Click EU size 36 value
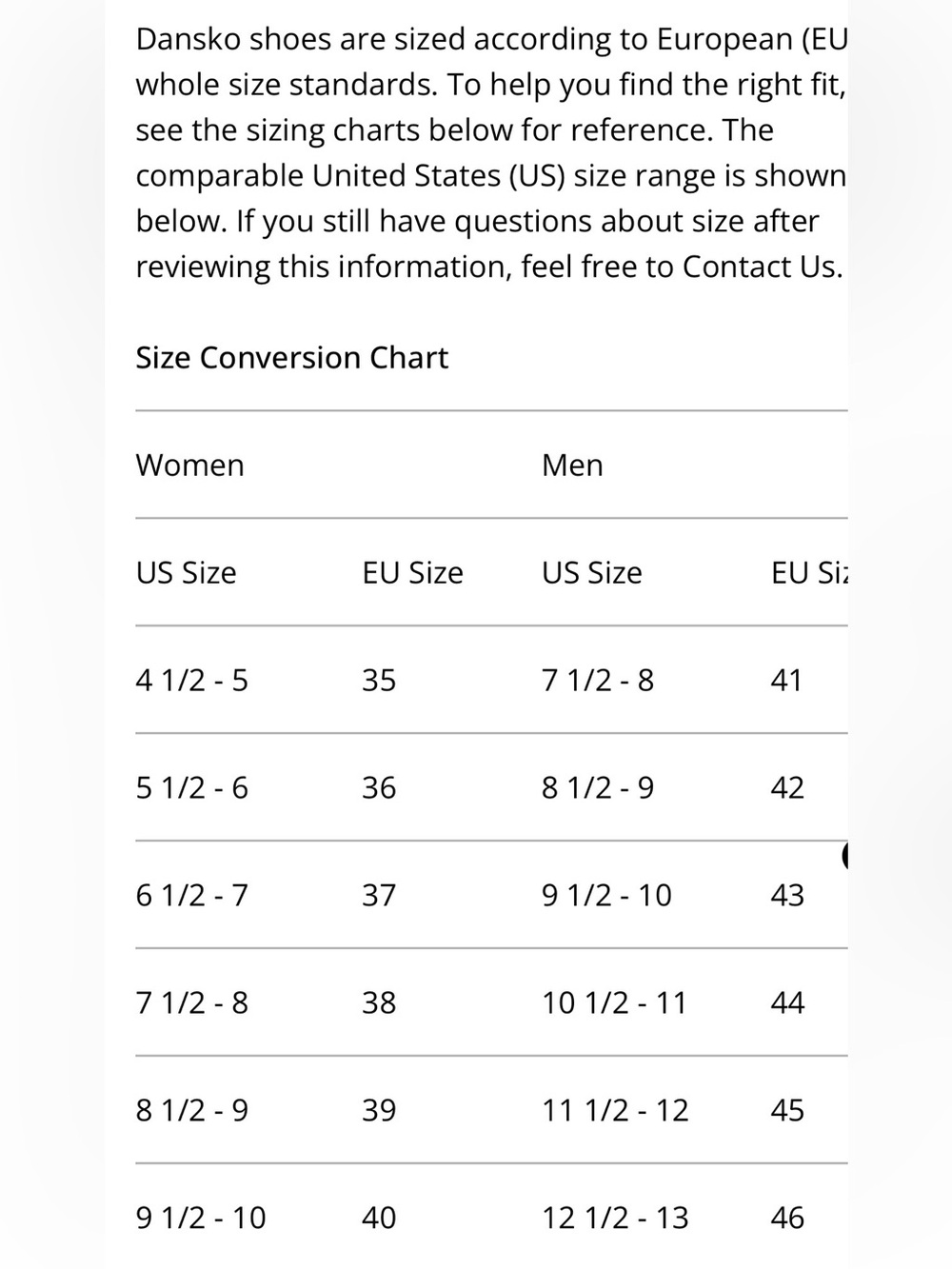Viewport: 952px width, 1269px height. tap(379, 788)
